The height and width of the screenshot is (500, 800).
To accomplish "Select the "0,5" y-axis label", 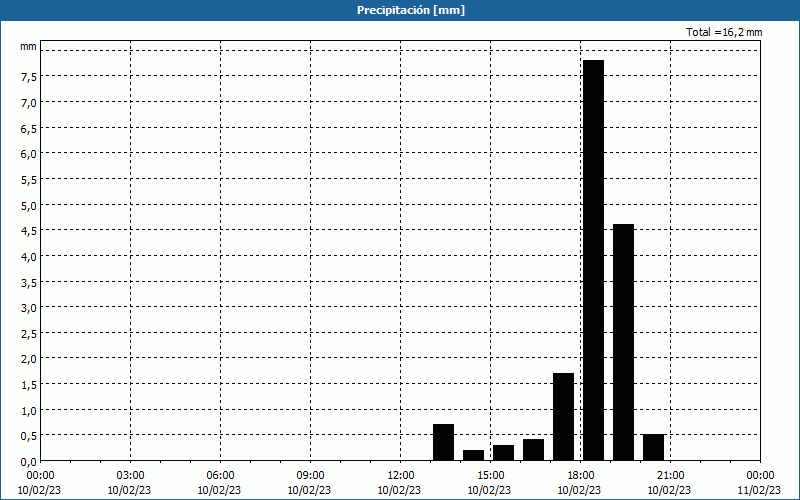I will (x=29, y=436).
